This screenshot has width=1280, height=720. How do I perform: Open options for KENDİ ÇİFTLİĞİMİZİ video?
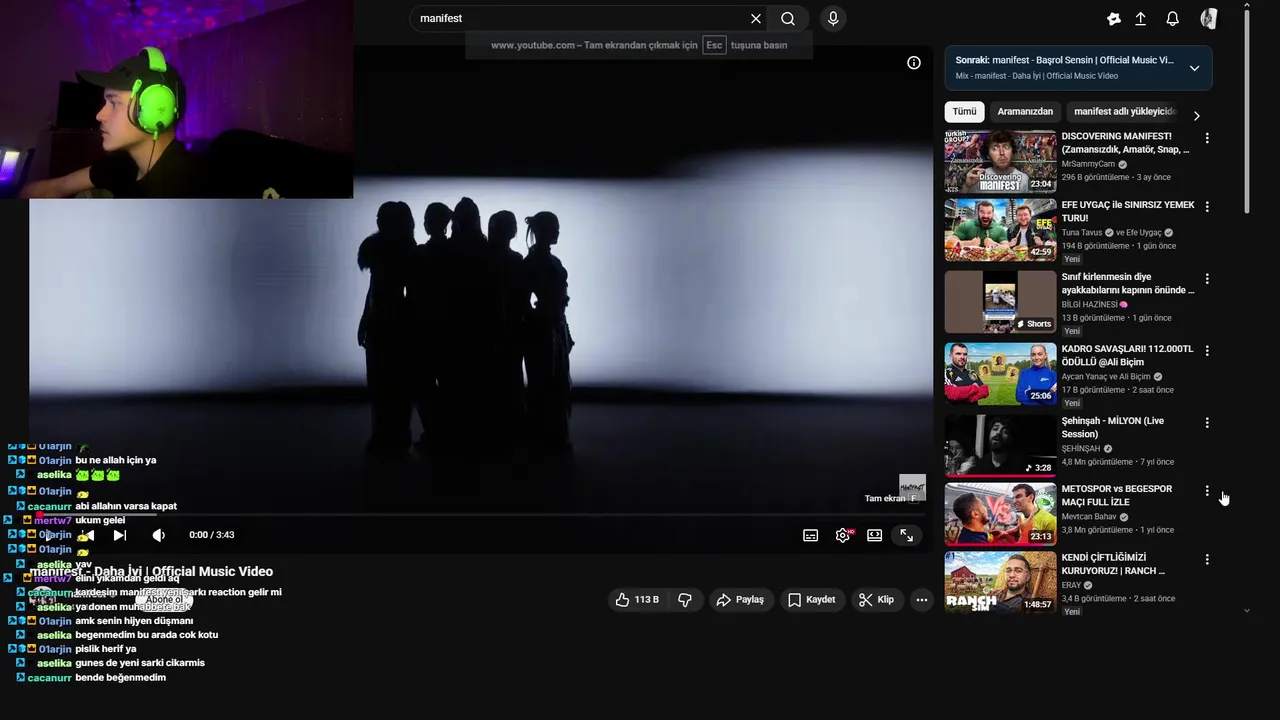(1207, 559)
